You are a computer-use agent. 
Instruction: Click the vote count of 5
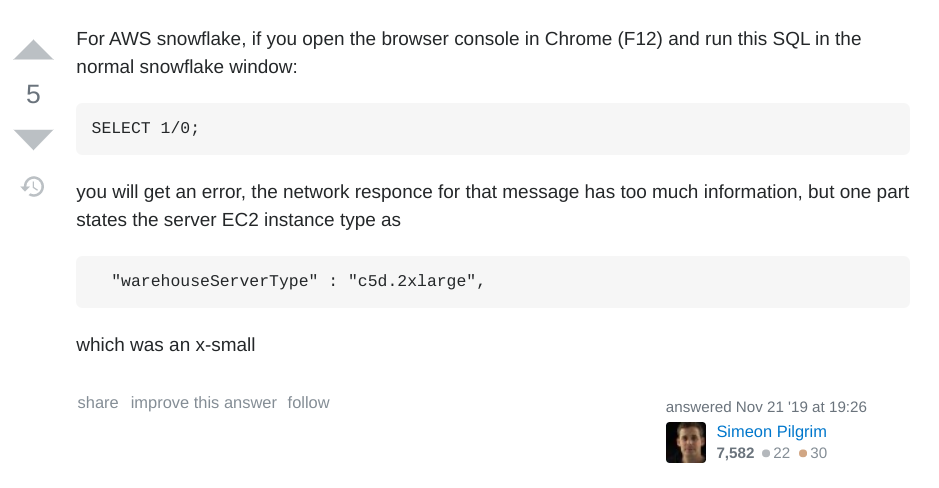click(33, 95)
